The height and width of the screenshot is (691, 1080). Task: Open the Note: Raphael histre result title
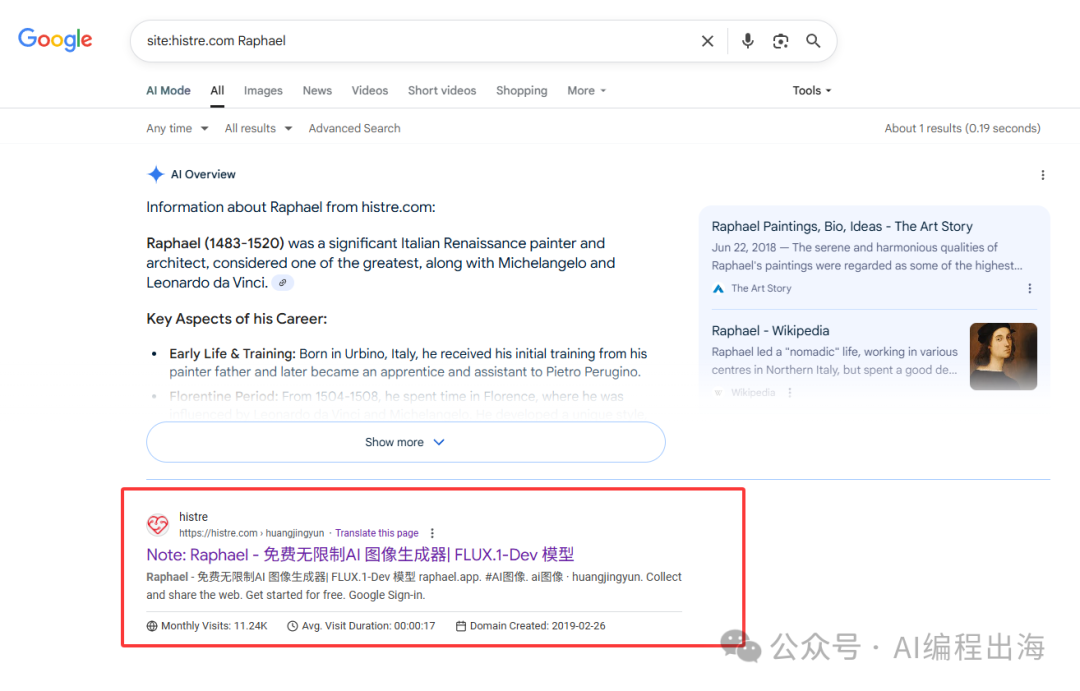360,555
